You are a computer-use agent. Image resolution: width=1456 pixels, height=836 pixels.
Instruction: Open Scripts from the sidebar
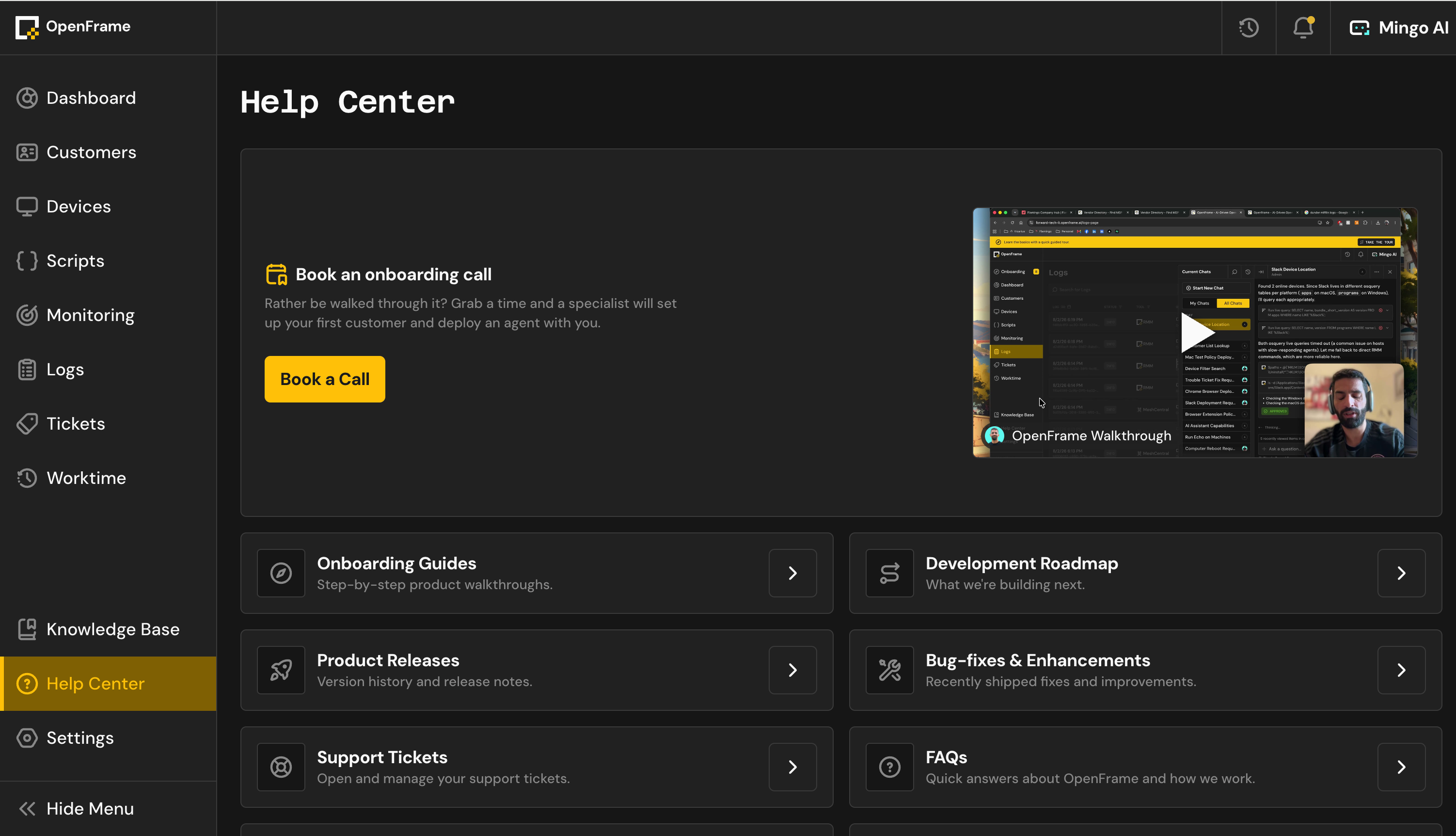pos(108,261)
